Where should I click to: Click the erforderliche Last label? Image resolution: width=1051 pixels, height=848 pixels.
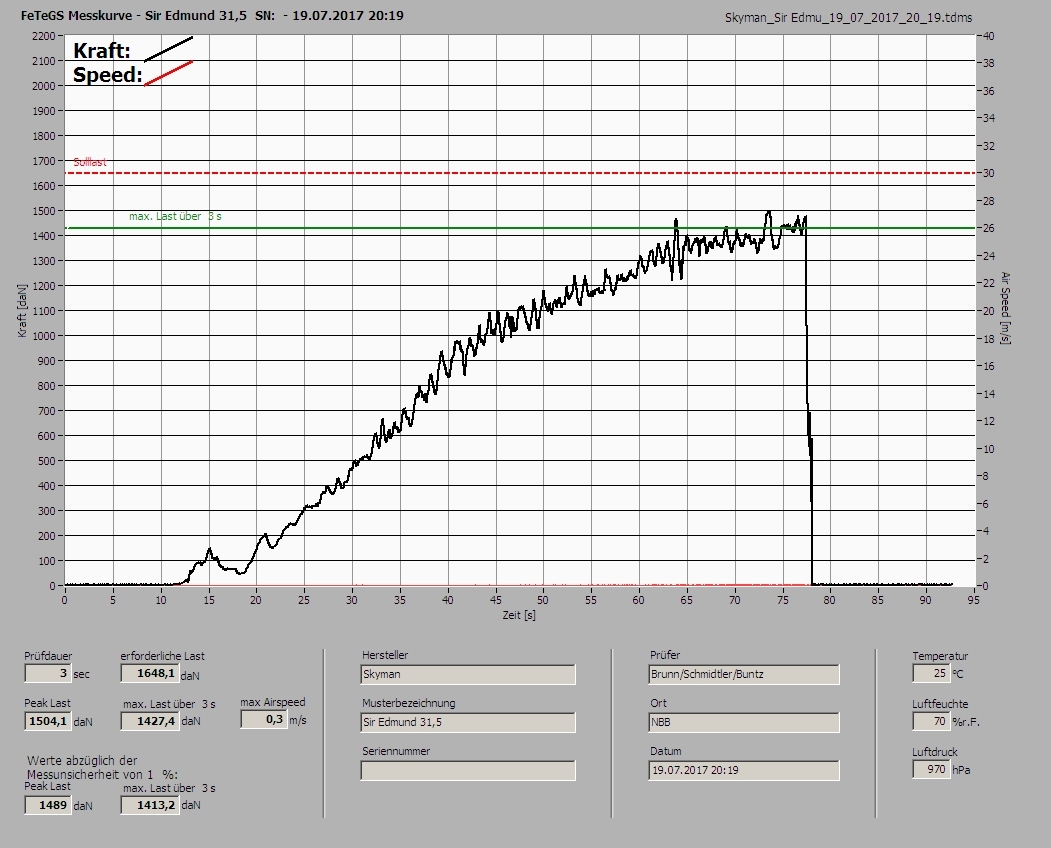162,656
